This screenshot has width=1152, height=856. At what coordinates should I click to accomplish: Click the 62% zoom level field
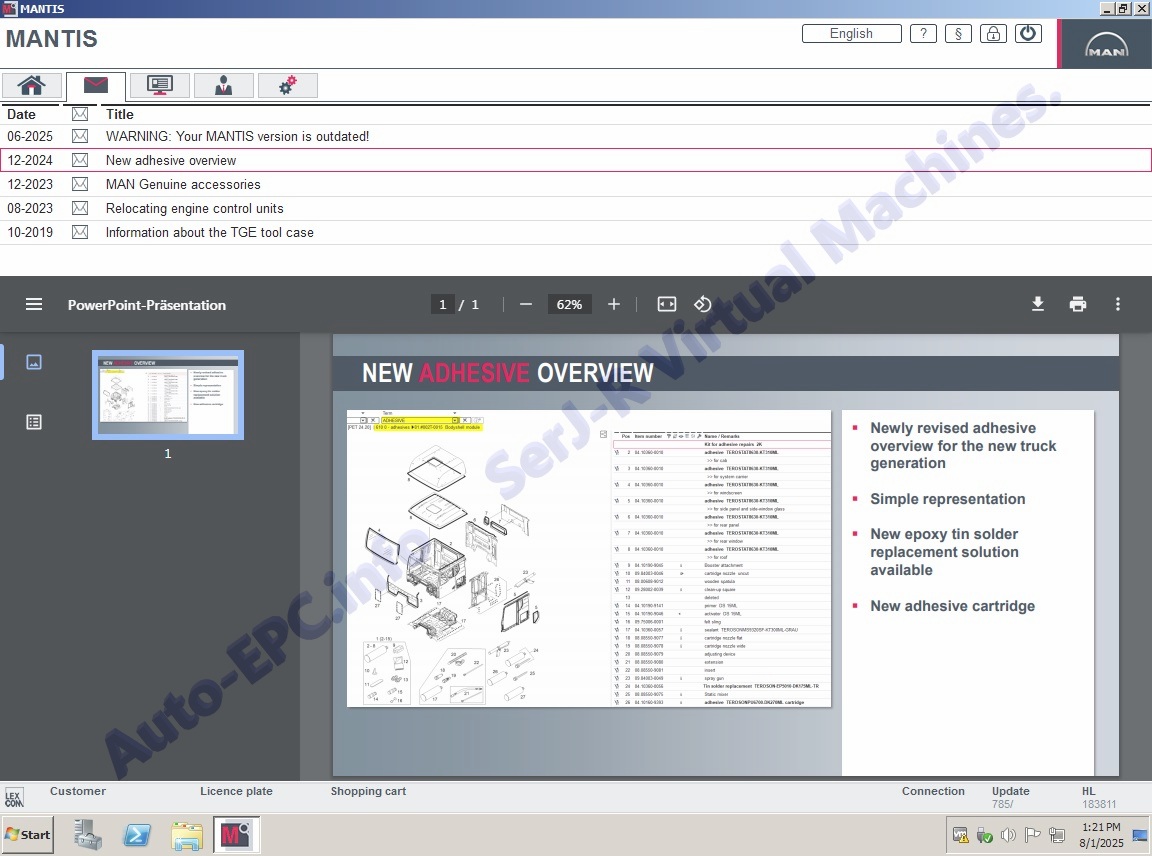(x=569, y=304)
